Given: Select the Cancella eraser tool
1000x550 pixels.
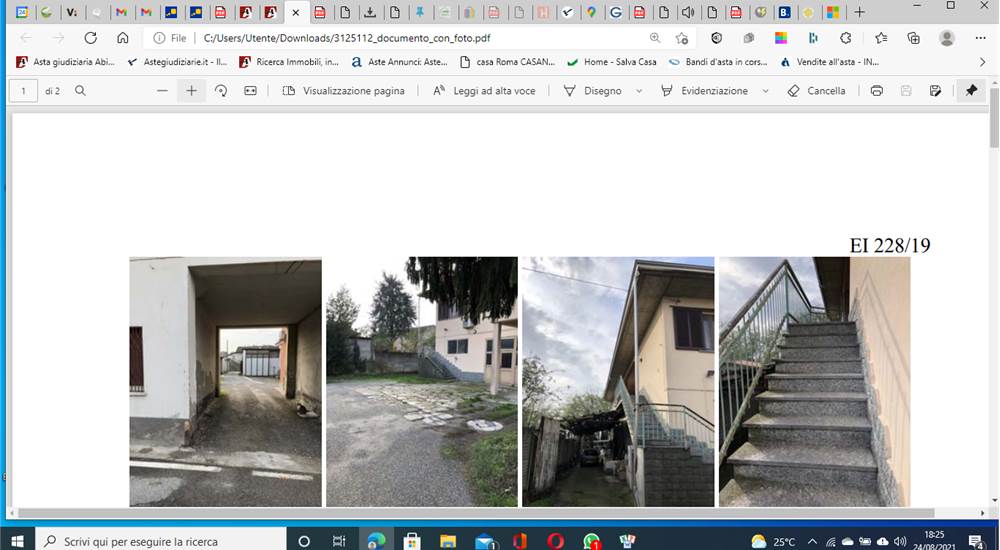Looking at the screenshot, I should 816,91.
